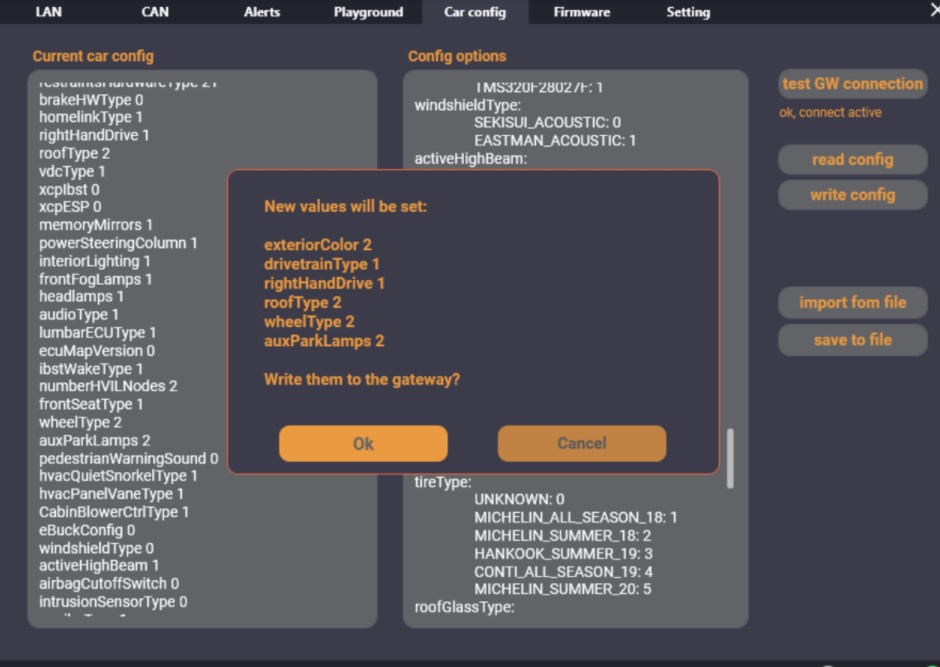Click the read config button

point(852,159)
